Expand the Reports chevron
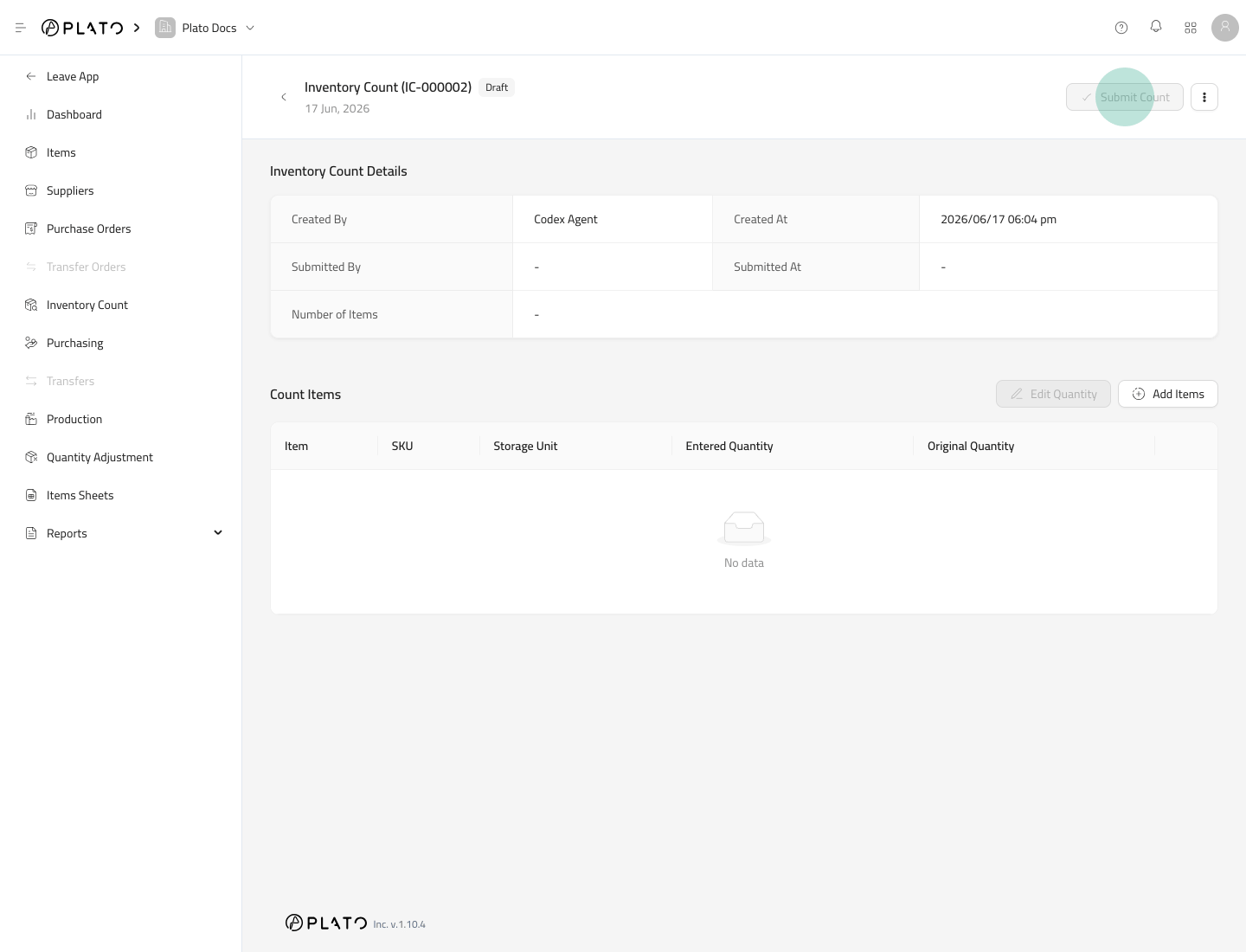1246x952 pixels. [218, 532]
